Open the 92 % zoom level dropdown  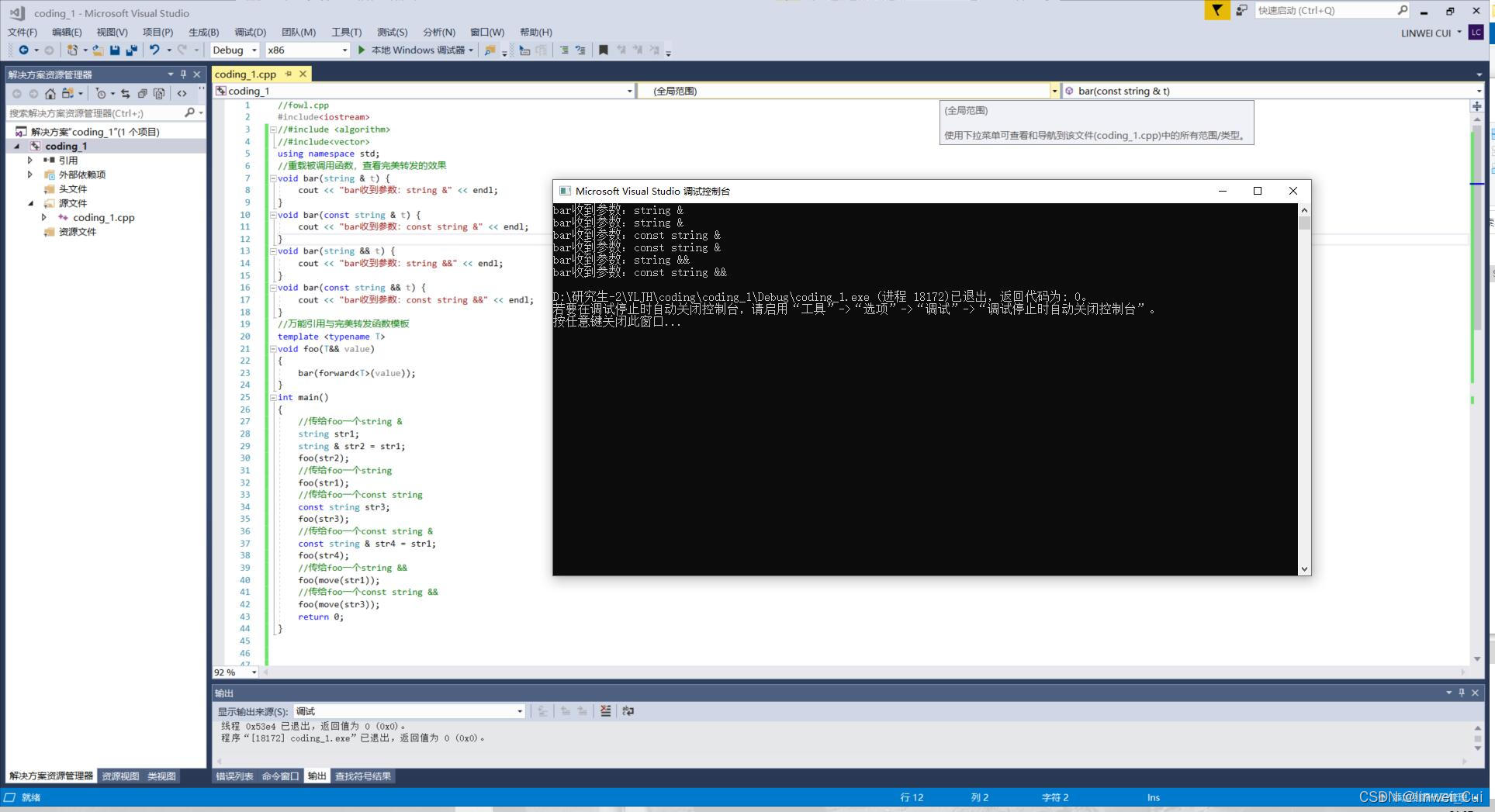coord(235,672)
